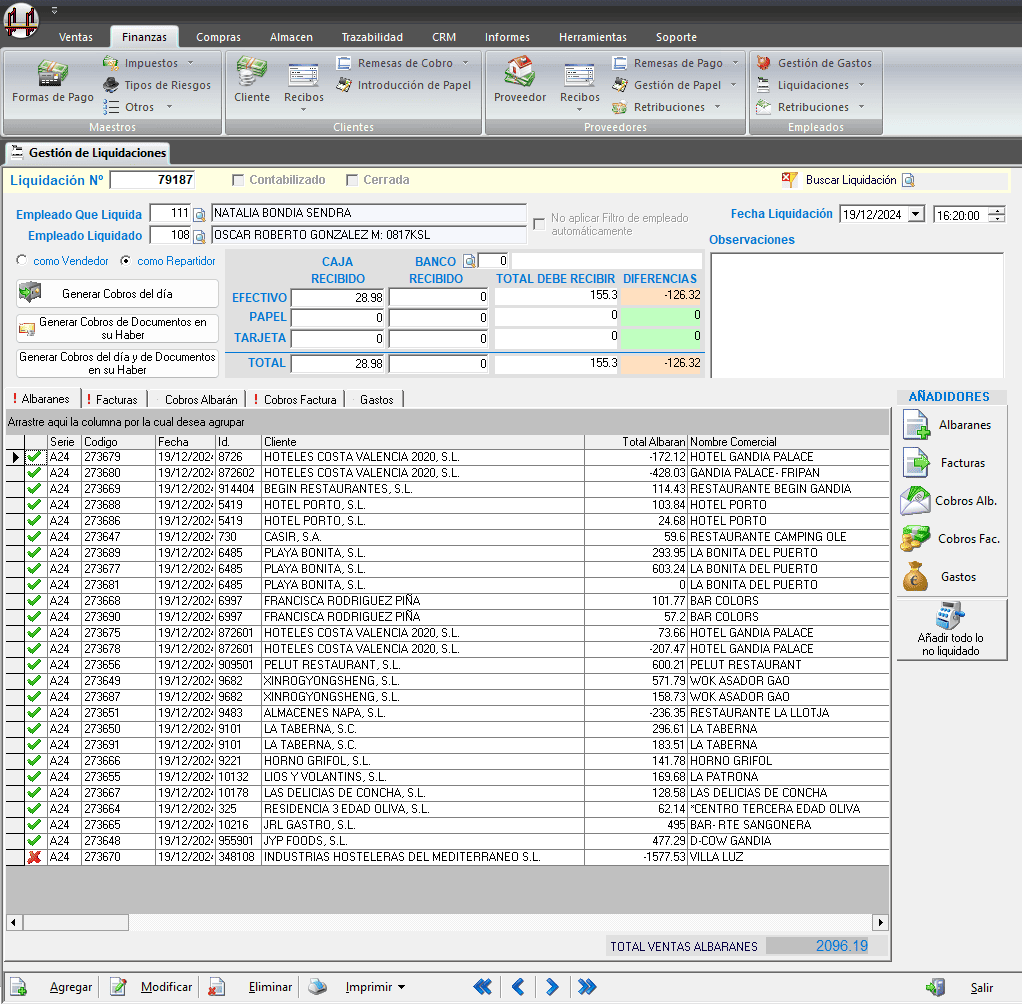The width and height of the screenshot is (1022, 1005).
Task: Click the grid horizontal scrollbar thumb
Action: pyautogui.click(x=76, y=922)
